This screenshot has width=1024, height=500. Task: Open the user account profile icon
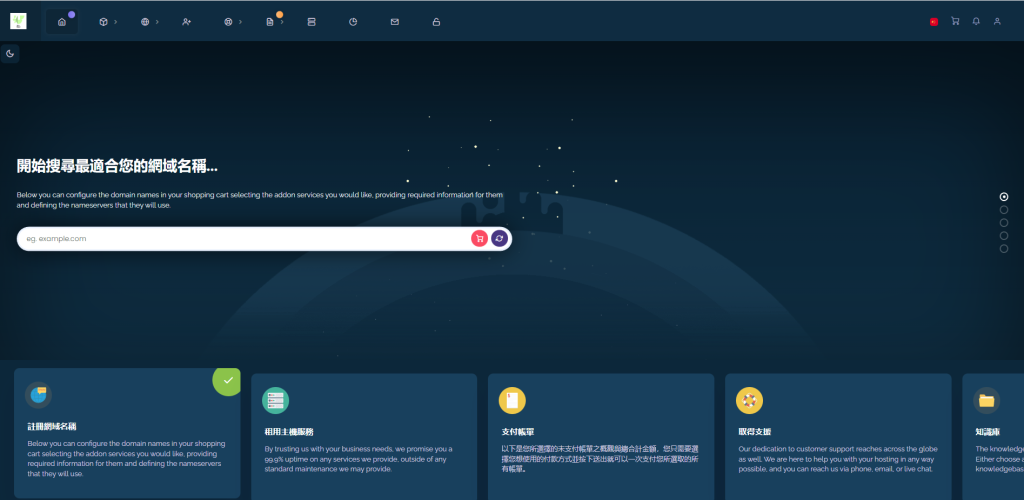[x=997, y=21]
